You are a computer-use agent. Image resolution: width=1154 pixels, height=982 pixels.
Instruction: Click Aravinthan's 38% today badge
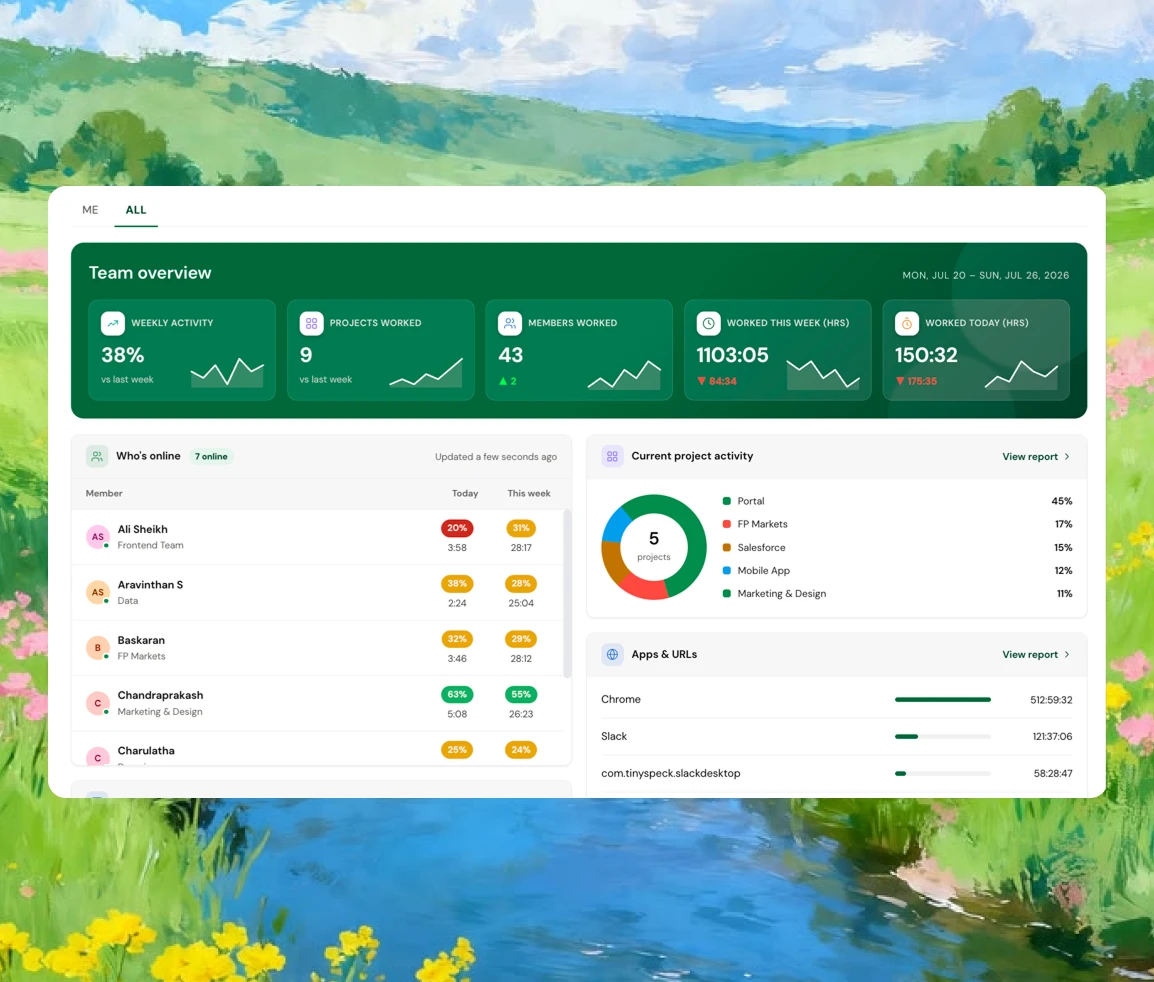(457, 584)
